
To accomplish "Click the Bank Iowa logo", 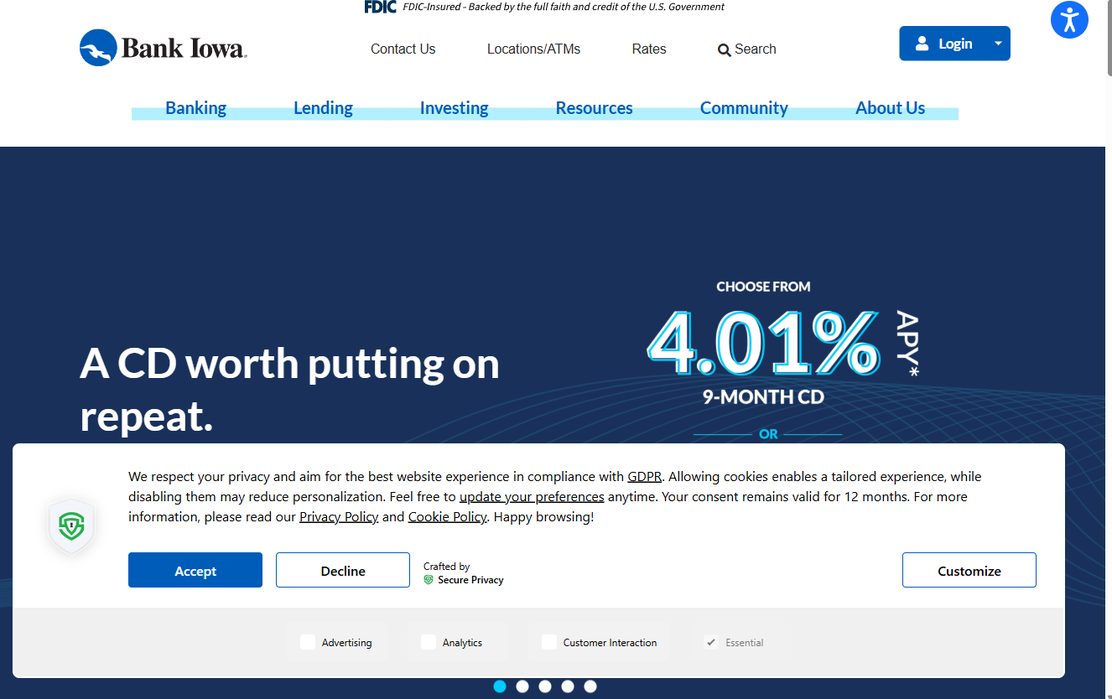I will pos(163,47).
